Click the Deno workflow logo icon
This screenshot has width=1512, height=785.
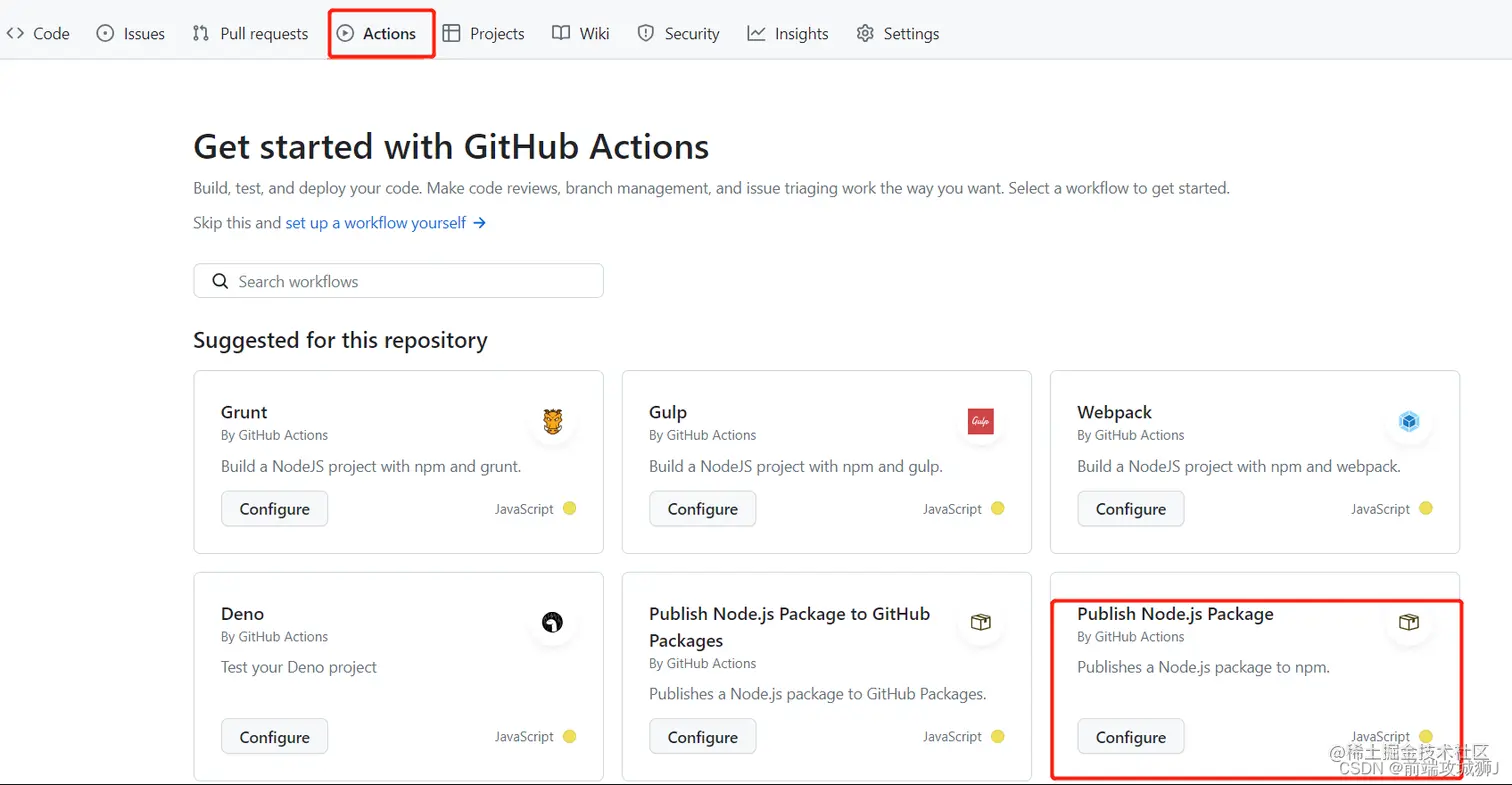pyautogui.click(x=553, y=623)
